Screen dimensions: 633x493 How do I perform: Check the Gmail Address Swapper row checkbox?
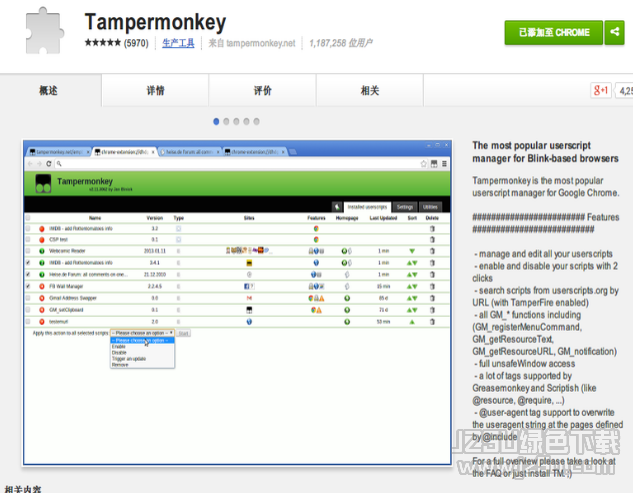pyautogui.click(x=28, y=298)
